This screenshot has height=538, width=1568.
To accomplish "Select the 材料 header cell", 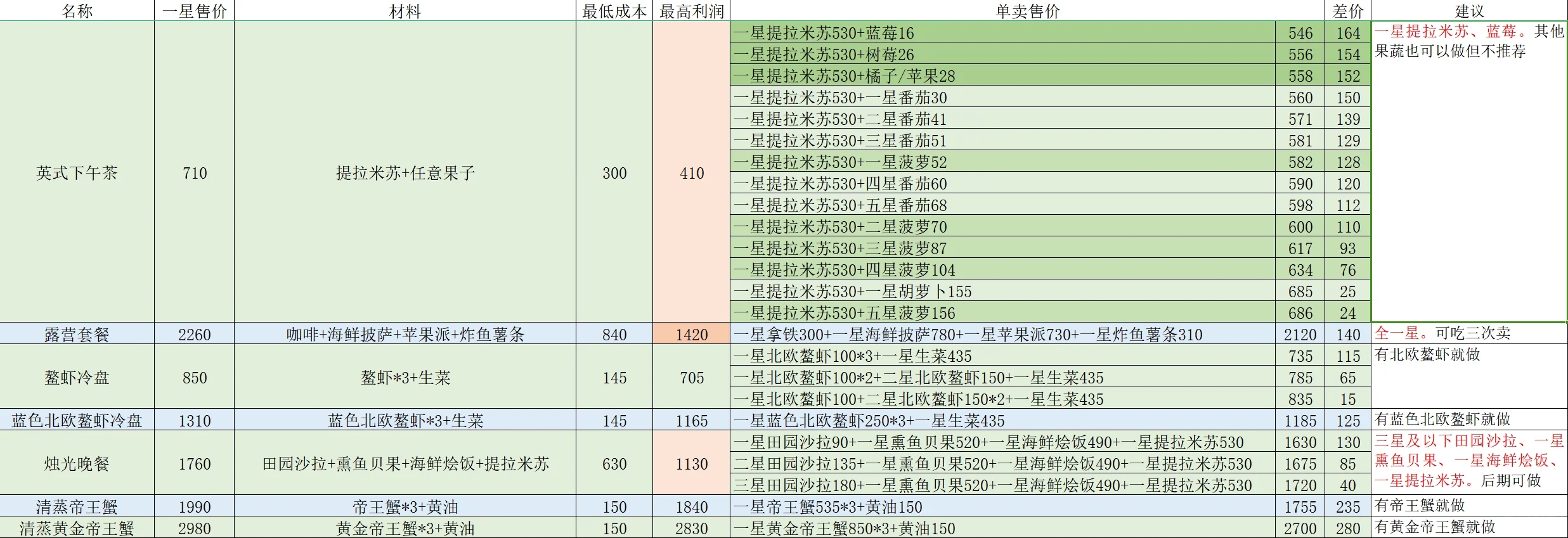I will (x=405, y=11).
